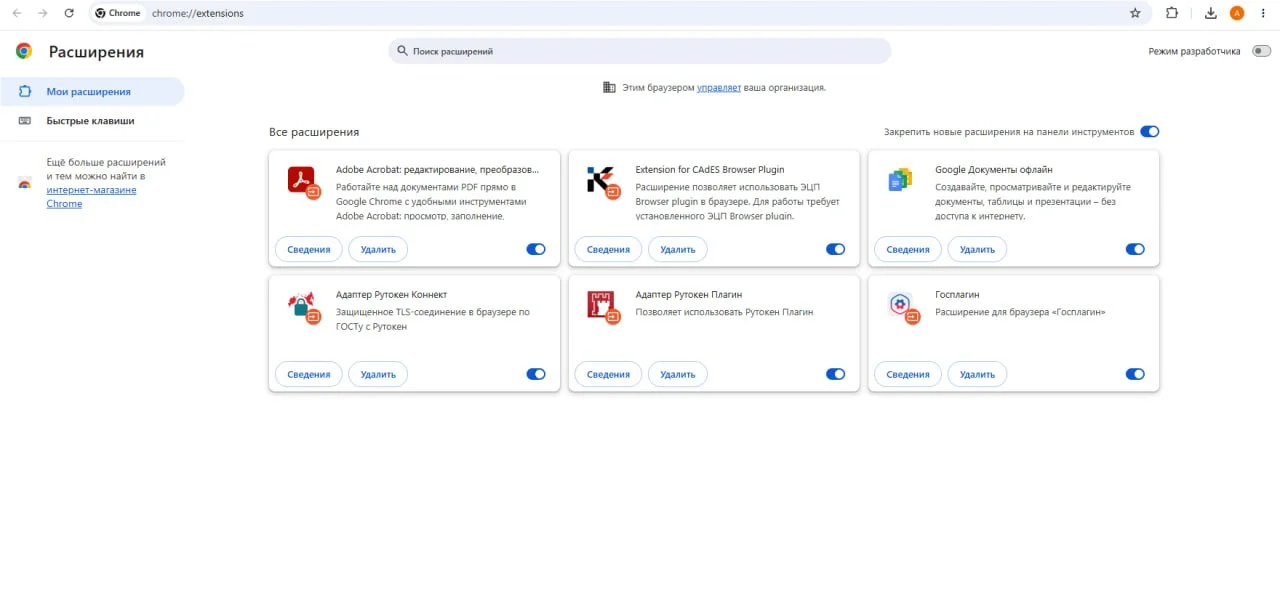The image size is (1280, 613).
Task: Click the Chrome site info chip
Action: 118,13
